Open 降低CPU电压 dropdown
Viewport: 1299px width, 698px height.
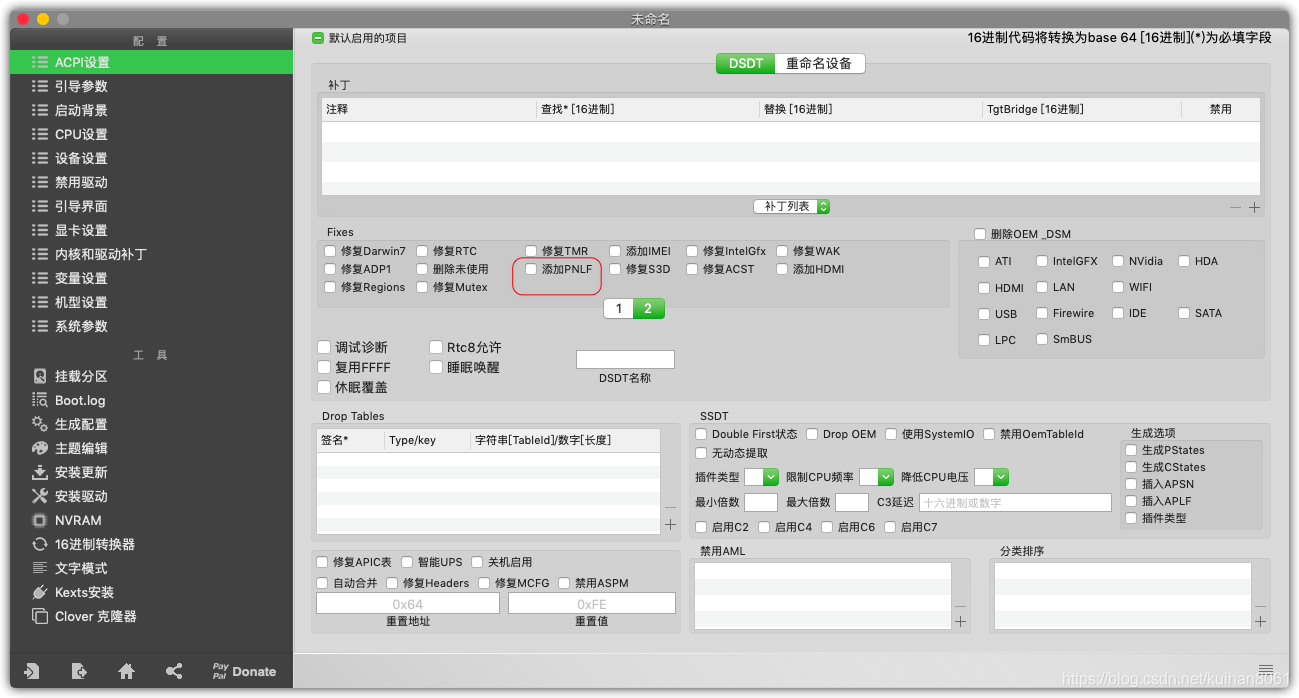991,477
